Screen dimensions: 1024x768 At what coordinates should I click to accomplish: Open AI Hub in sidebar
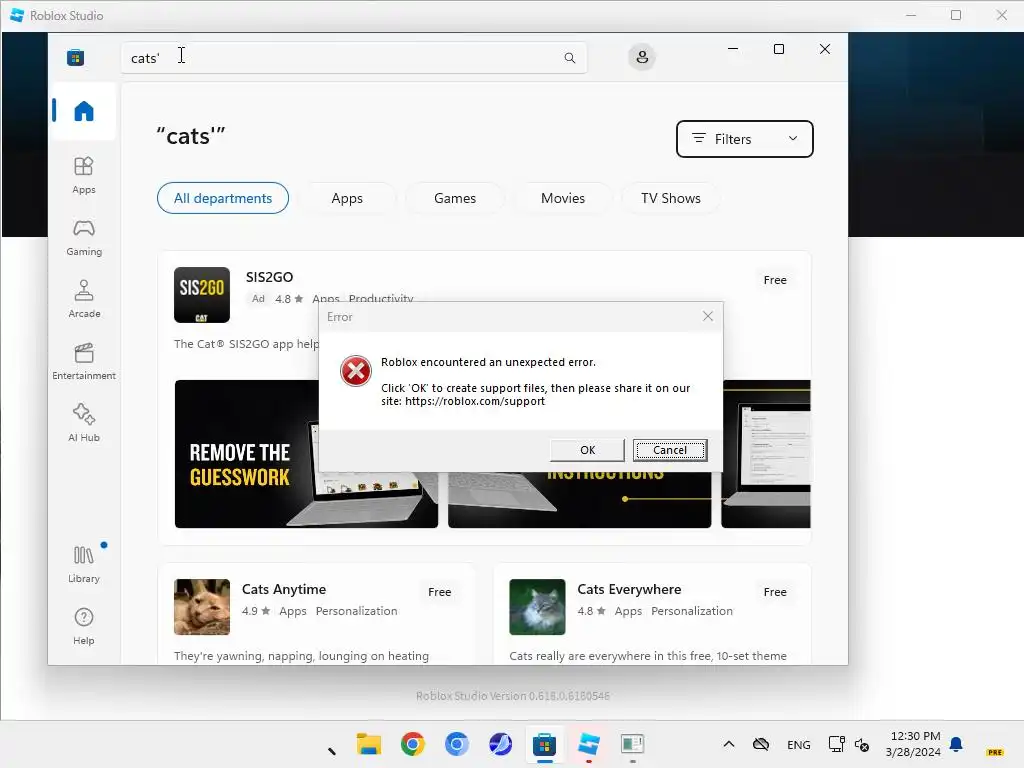click(84, 423)
